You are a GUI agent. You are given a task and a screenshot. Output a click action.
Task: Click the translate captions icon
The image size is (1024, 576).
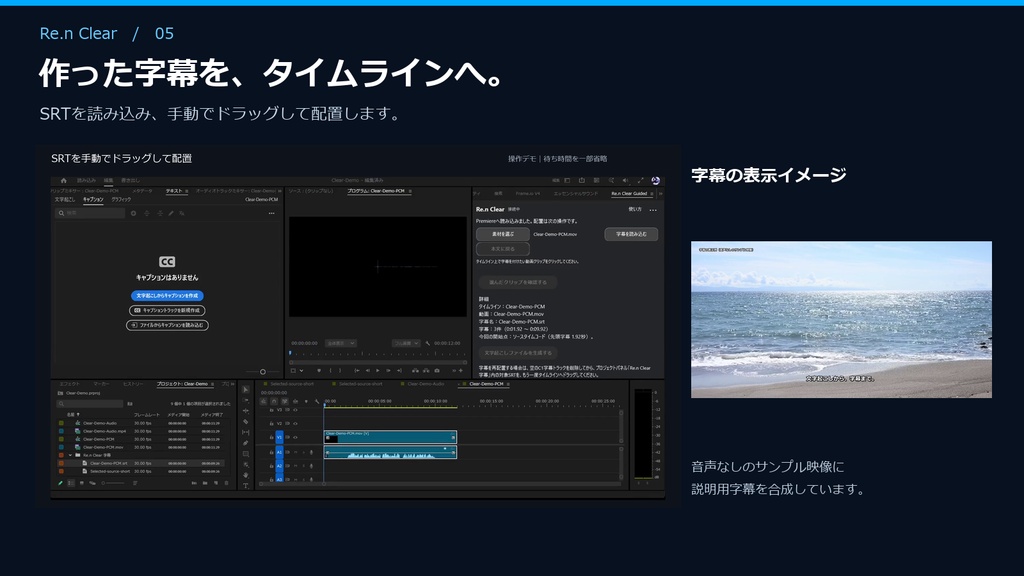point(182,214)
